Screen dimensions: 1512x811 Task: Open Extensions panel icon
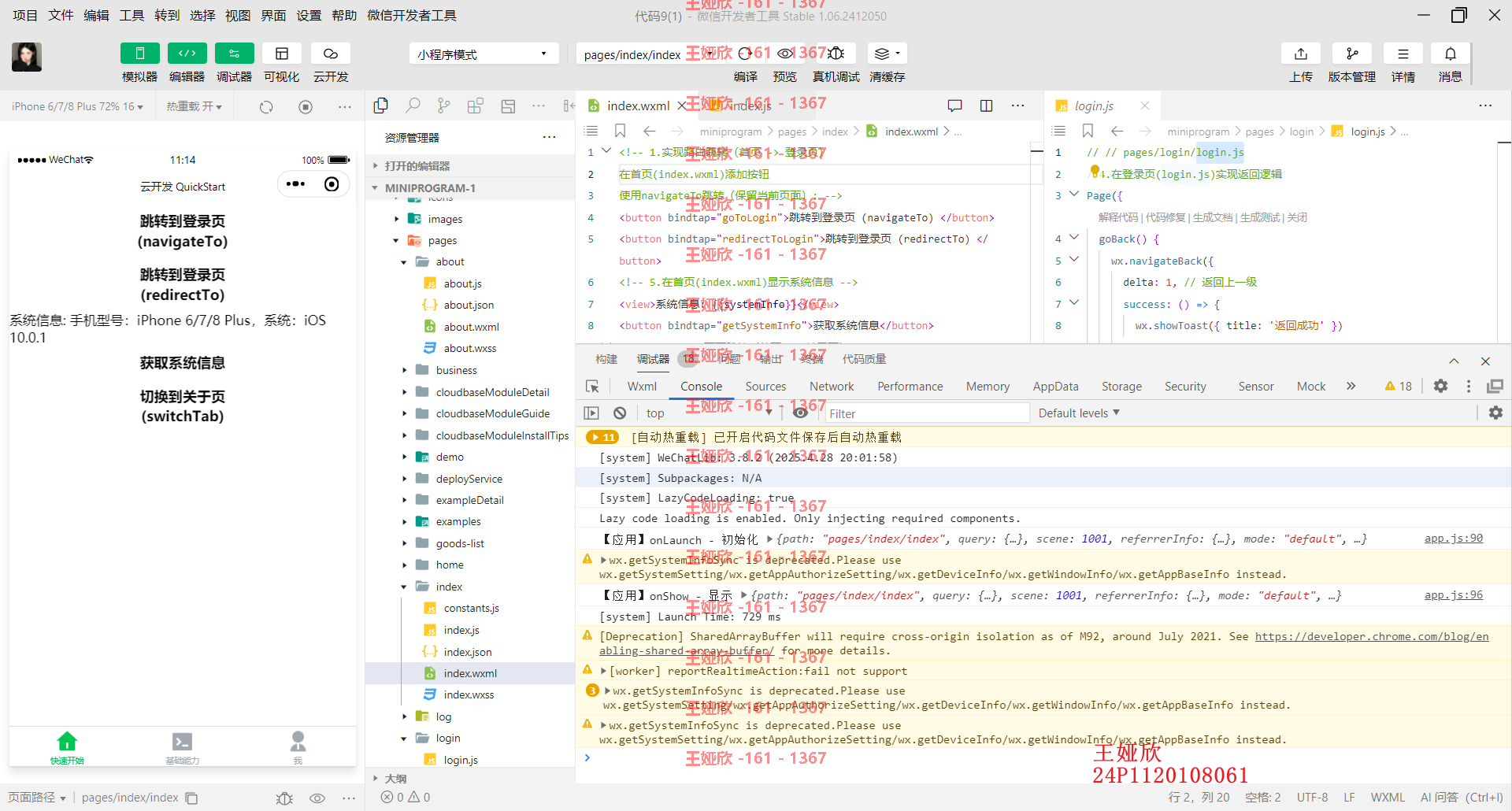point(476,106)
